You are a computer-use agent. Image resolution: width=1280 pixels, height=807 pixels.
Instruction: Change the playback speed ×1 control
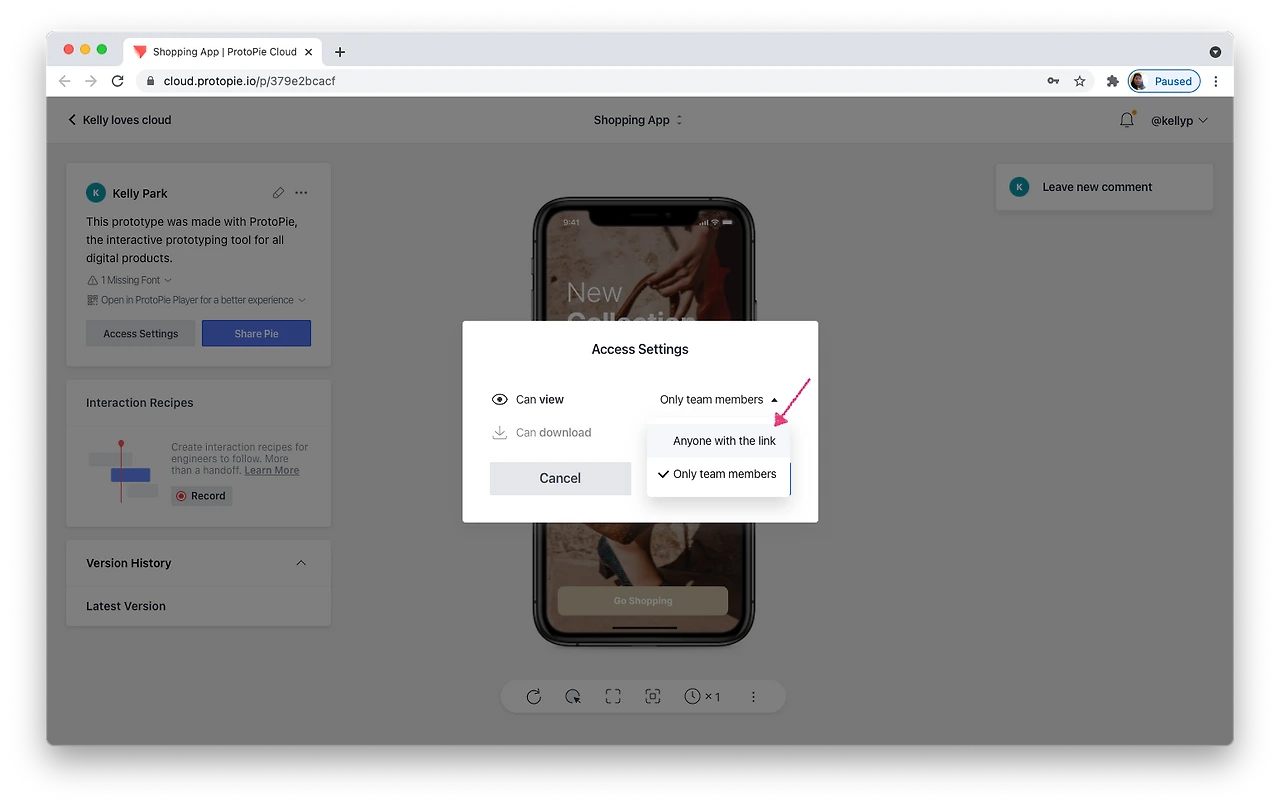click(702, 697)
